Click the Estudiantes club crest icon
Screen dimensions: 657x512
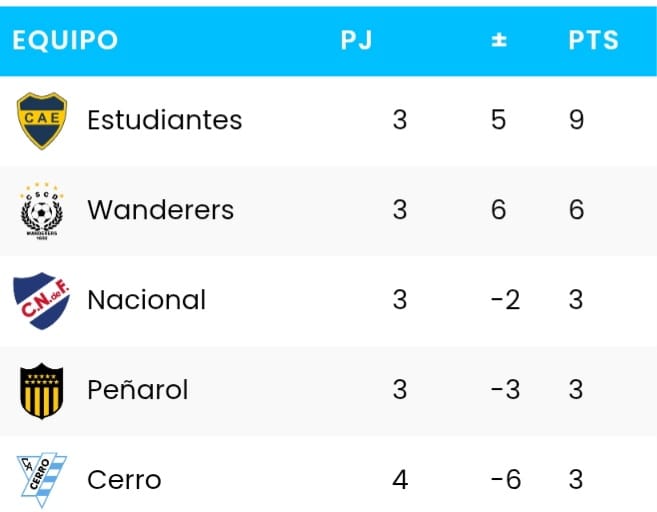43,120
